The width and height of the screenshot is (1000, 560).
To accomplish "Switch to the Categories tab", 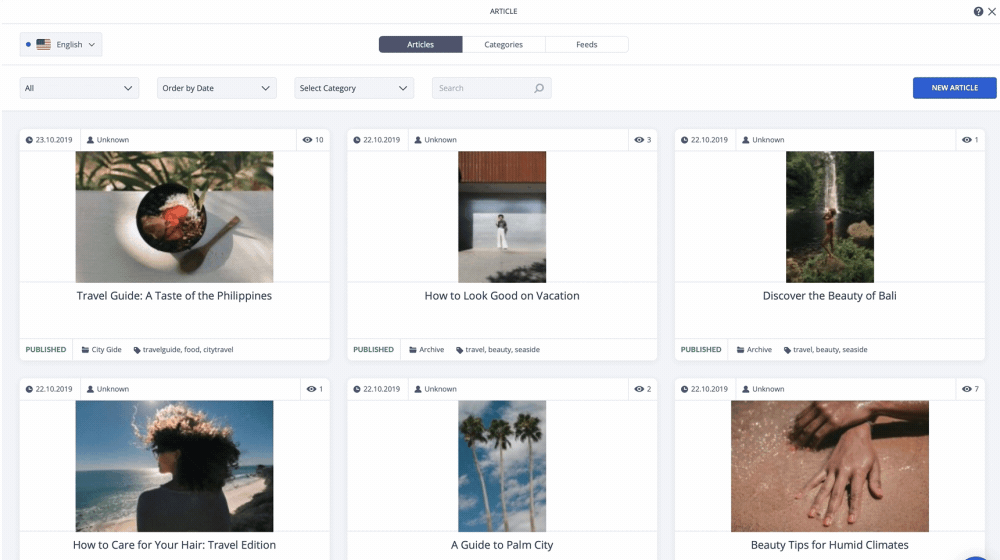I will [503, 44].
